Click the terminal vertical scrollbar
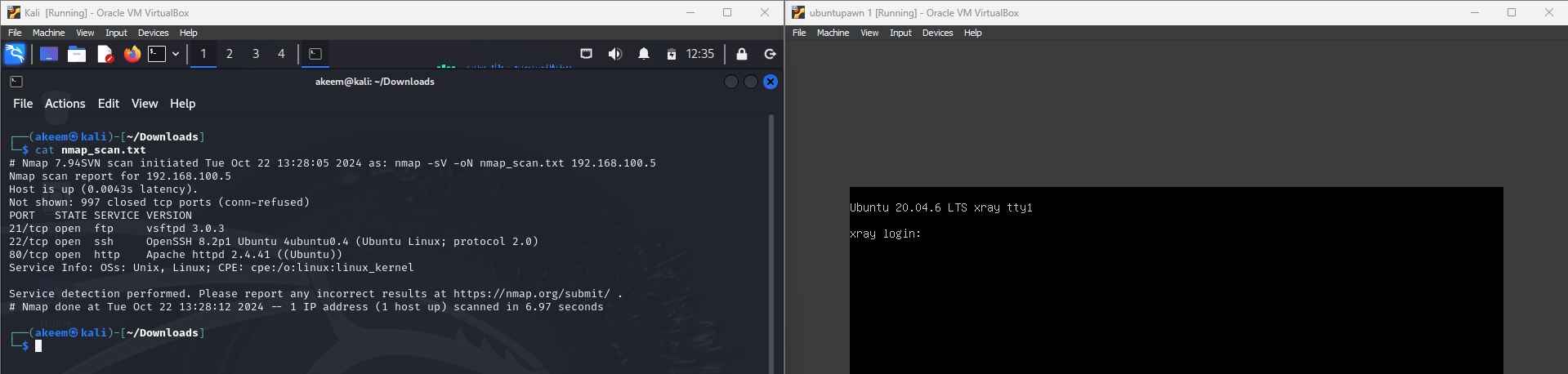 [771, 243]
